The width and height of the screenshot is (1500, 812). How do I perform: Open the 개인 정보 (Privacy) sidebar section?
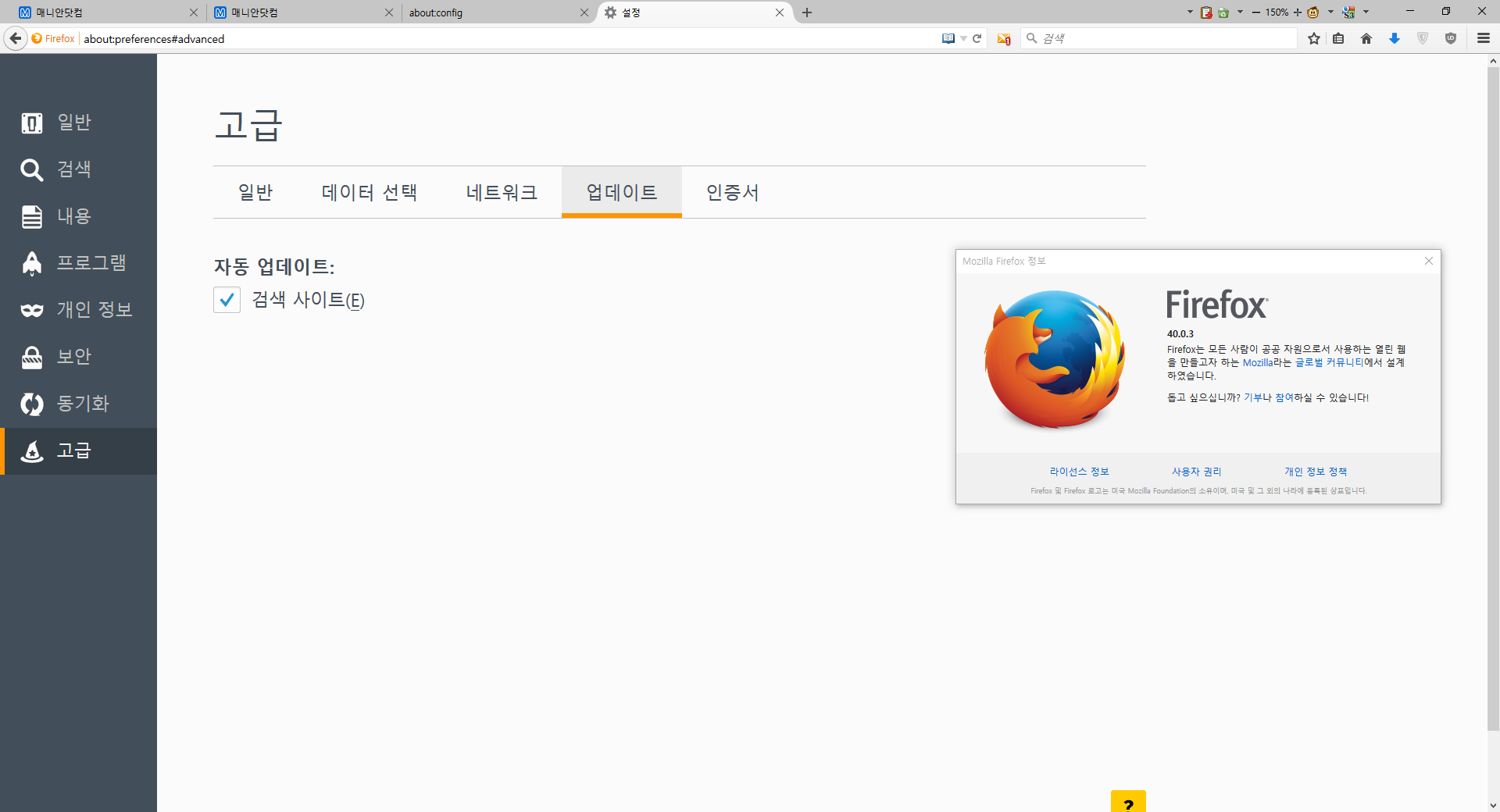78,310
